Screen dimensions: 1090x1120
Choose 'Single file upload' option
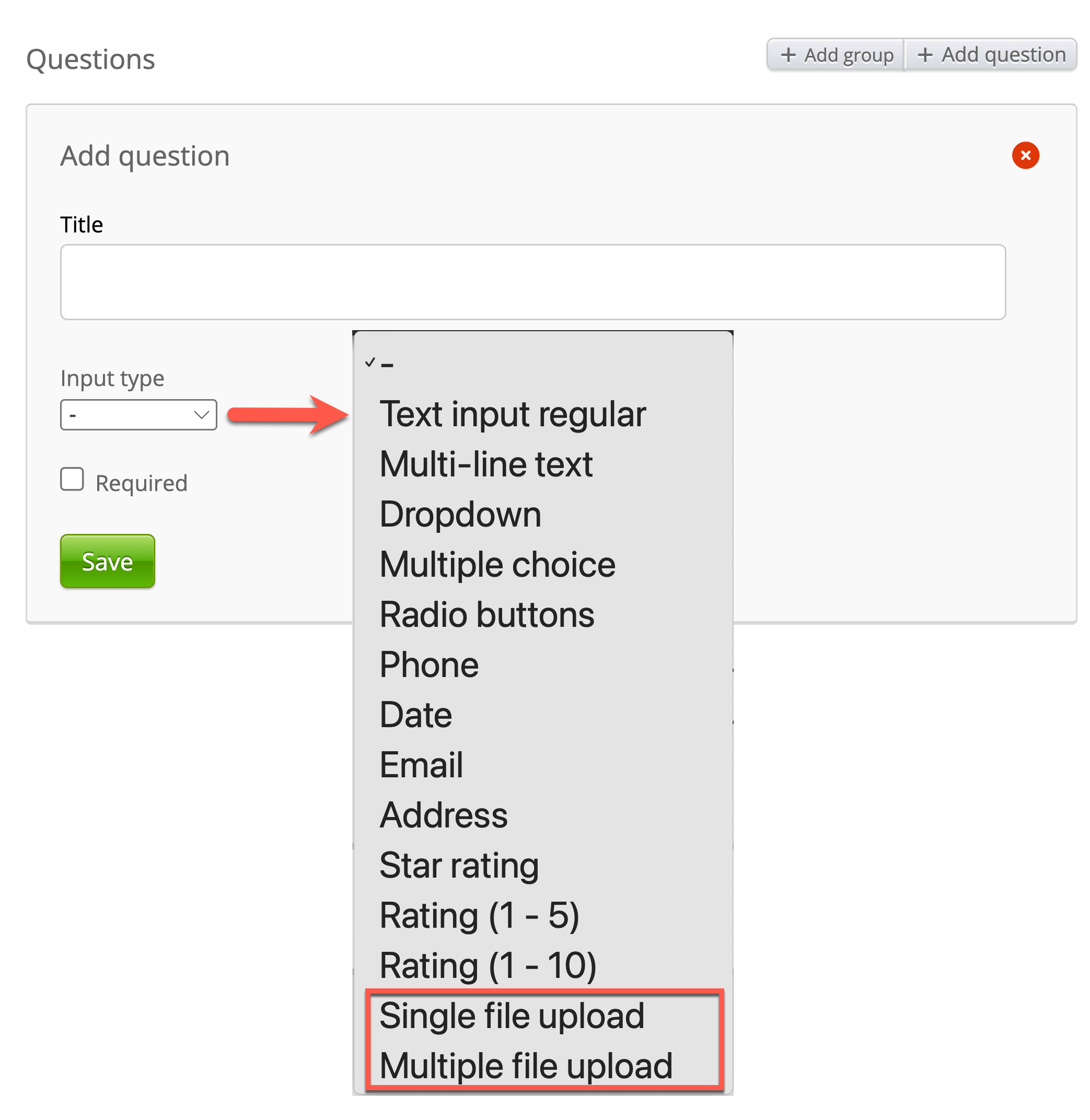pyautogui.click(x=512, y=1016)
